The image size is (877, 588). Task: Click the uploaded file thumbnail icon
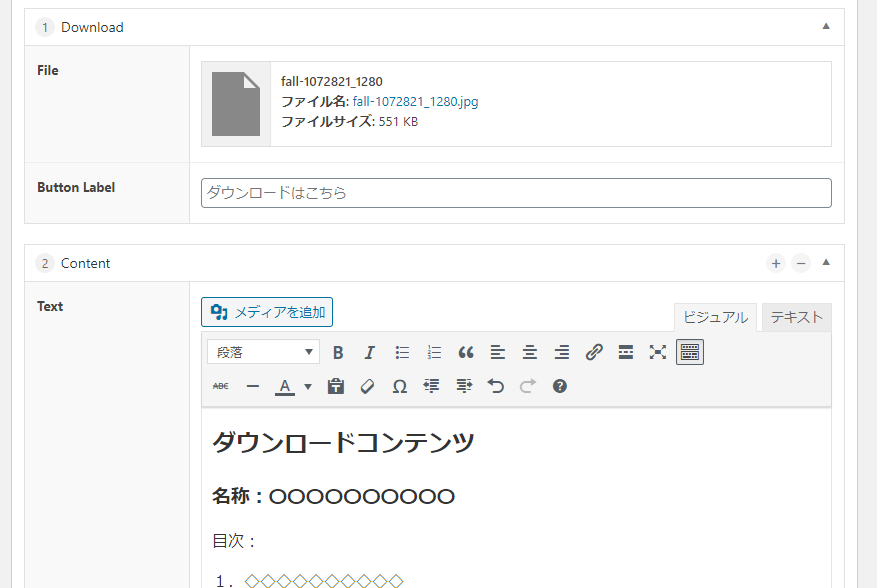[x=236, y=104]
